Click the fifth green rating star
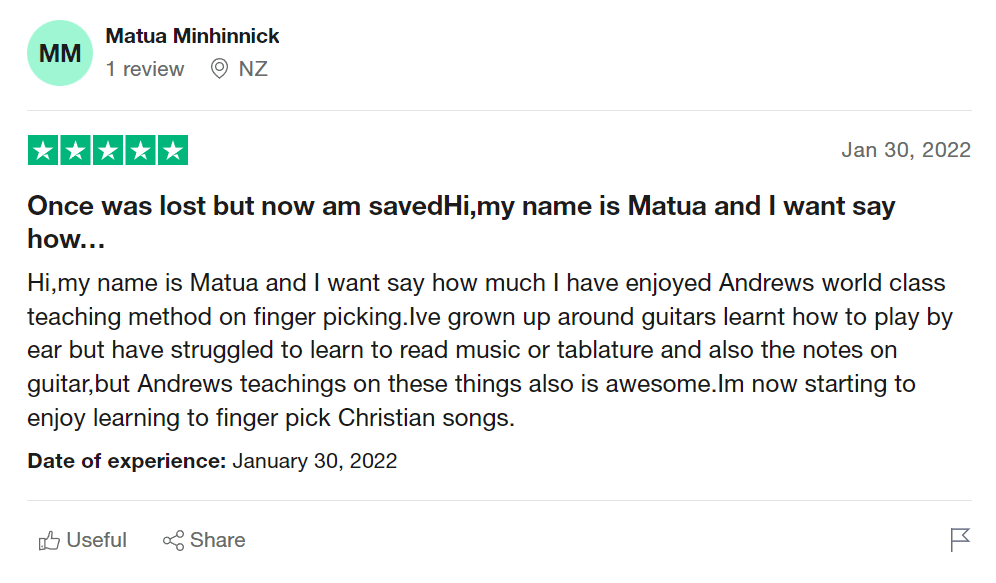Viewport: 996px width, 583px height. (x=173, y=150)
